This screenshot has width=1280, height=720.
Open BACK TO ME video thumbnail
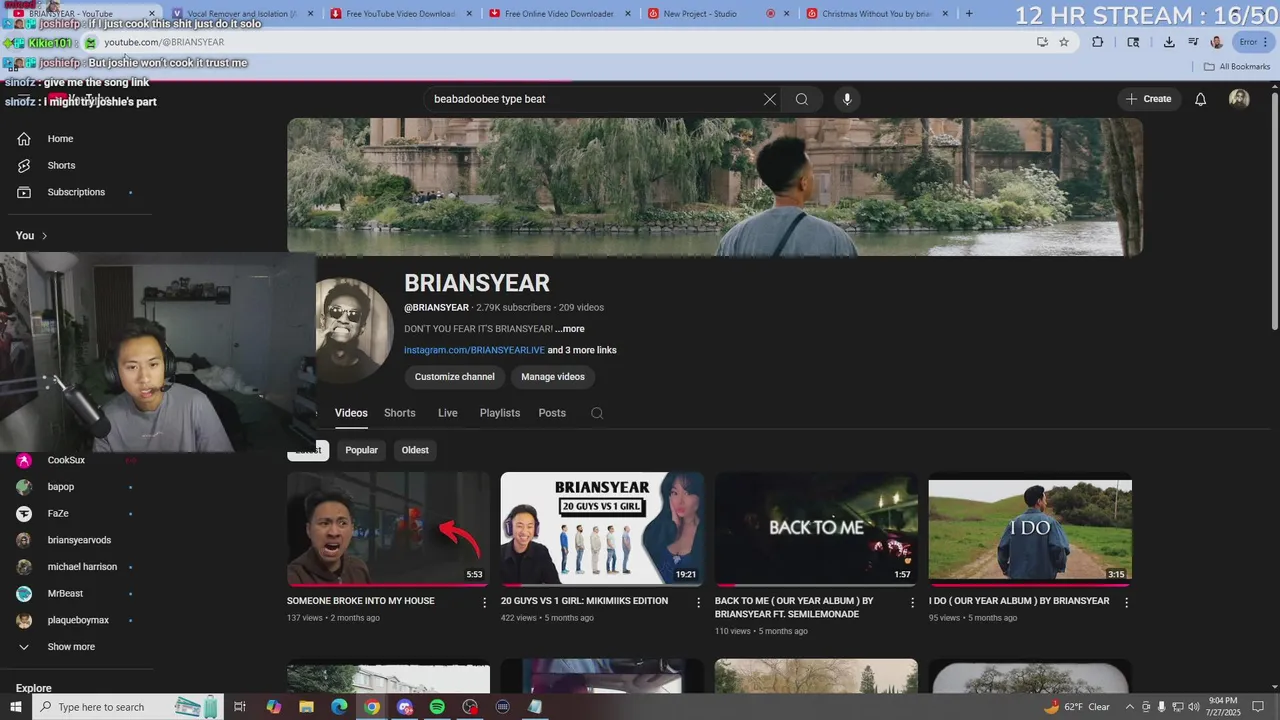[x=816, y=529]
